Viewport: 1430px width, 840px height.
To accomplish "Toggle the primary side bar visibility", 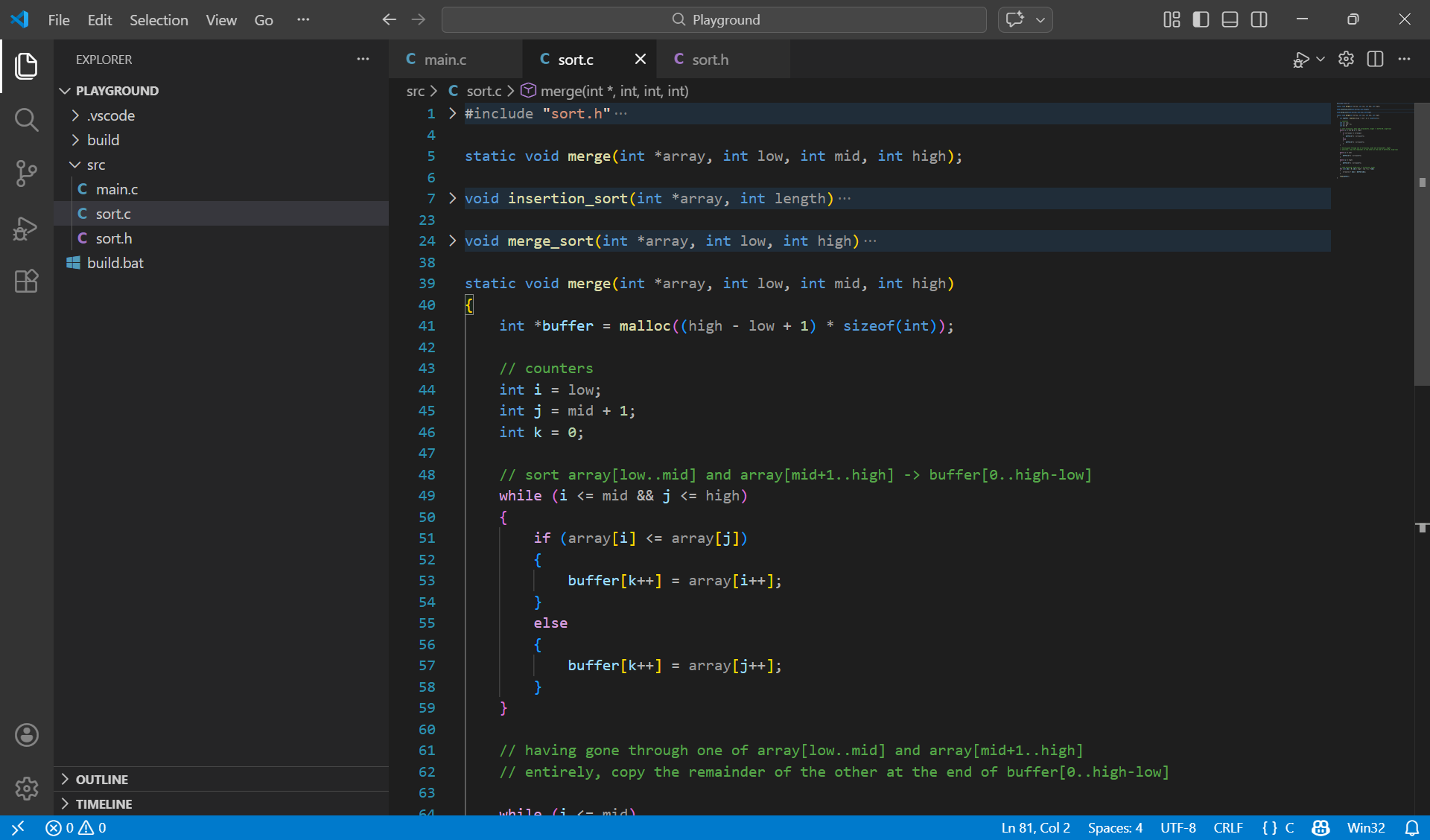I will (1201, 19).
